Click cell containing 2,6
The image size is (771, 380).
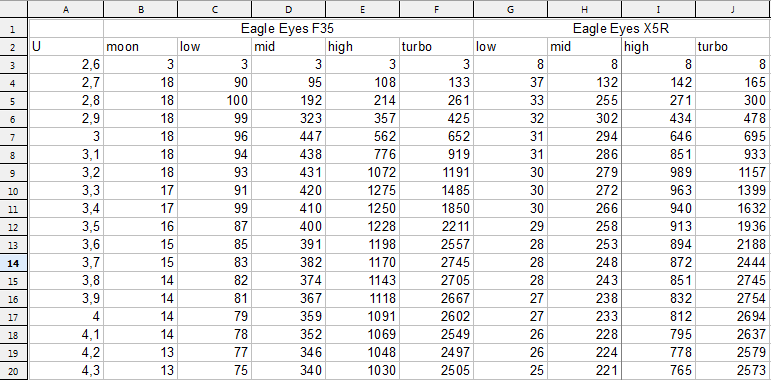click(x=66, y=65)
